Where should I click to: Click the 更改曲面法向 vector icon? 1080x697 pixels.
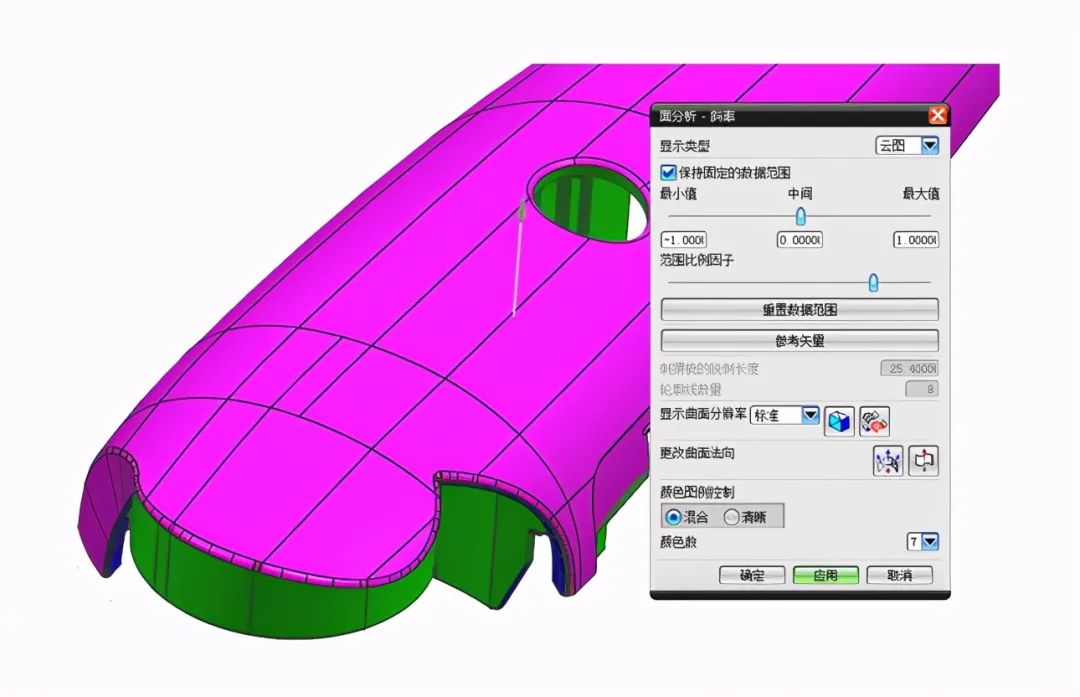click(888, 461)
